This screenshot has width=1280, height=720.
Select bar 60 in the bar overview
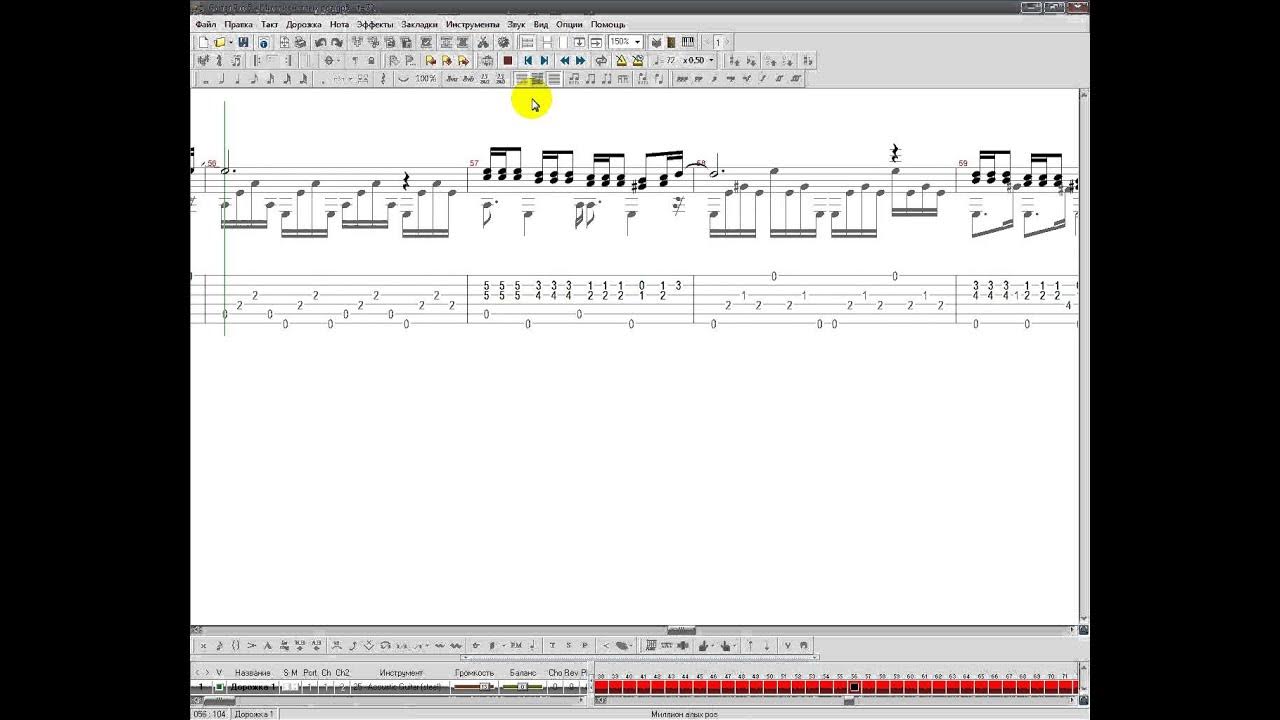pyautogui.click(x=910, y=687)
